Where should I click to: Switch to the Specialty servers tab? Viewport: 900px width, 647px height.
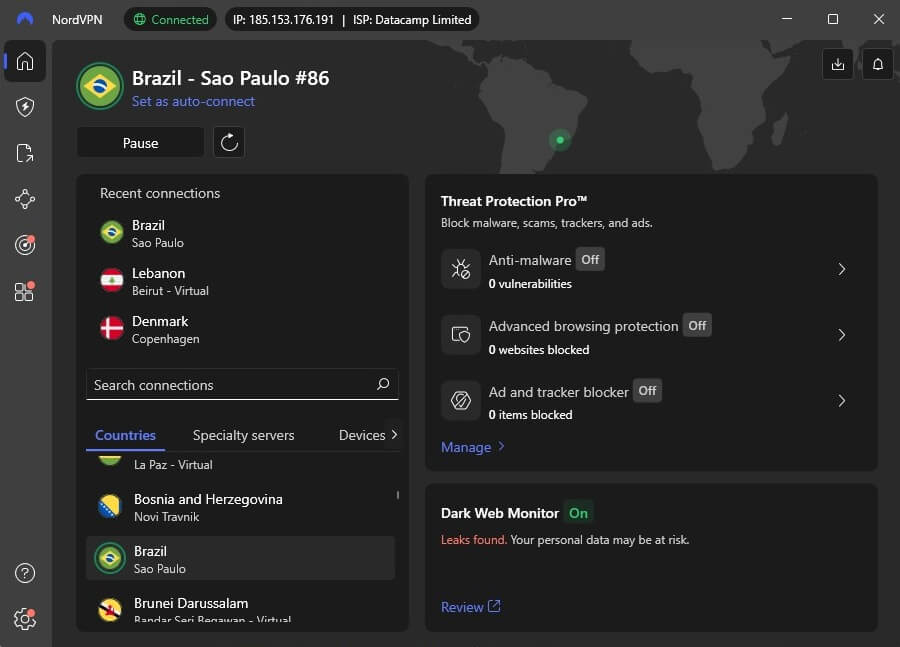[243, 435]
